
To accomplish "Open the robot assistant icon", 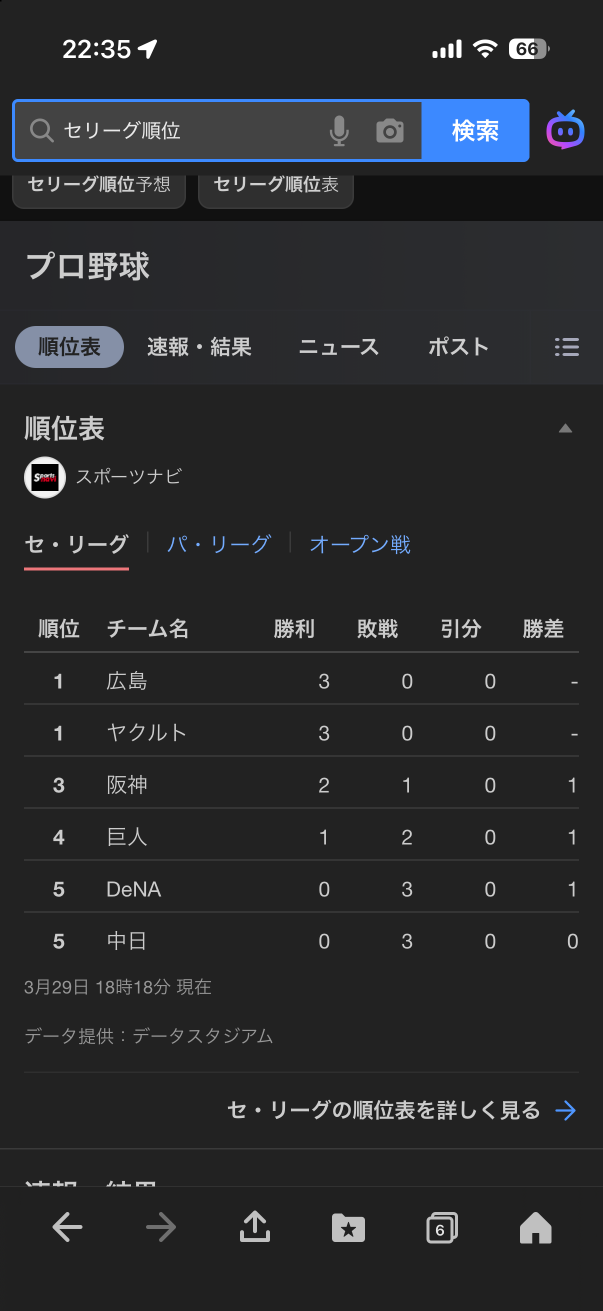I will pos(565,131).
